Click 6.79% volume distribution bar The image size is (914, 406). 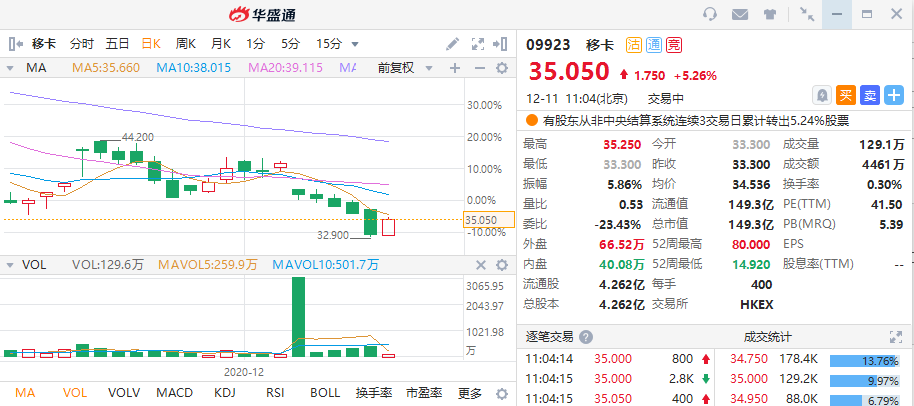[x=864, y=400]
